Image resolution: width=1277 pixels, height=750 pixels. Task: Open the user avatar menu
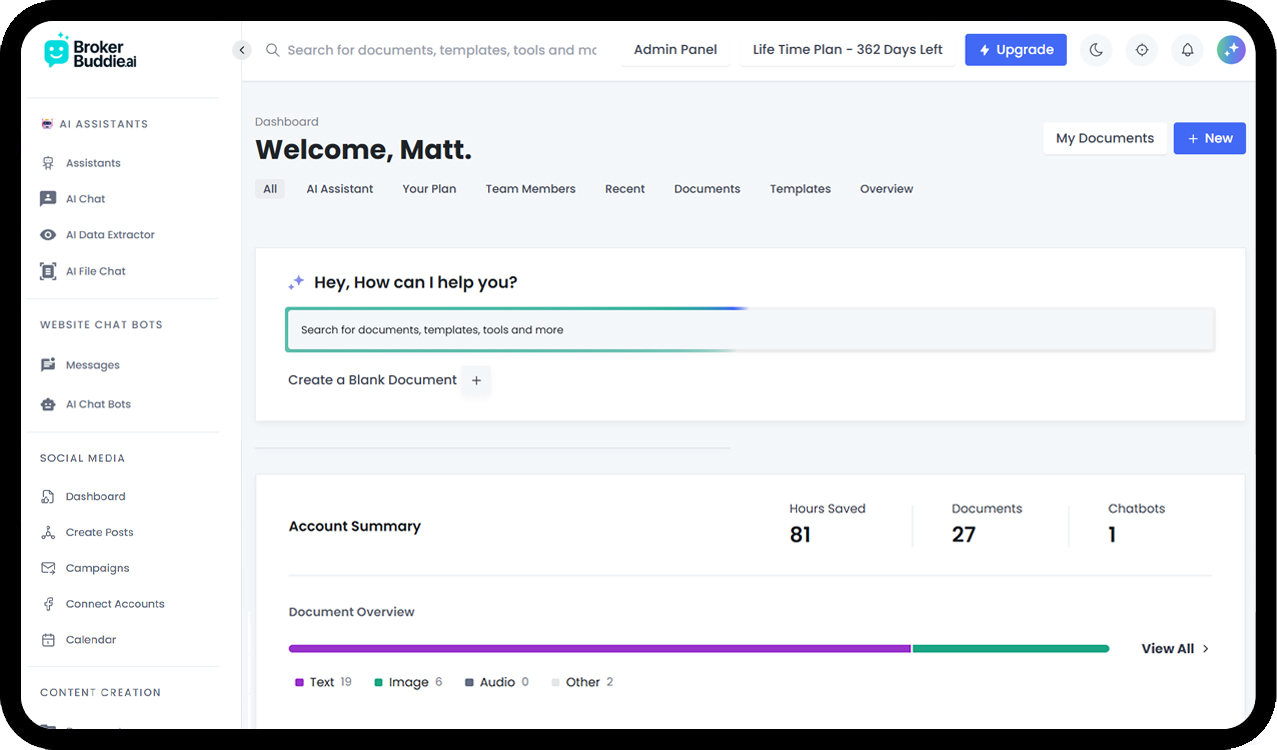tap(1231, 50)
